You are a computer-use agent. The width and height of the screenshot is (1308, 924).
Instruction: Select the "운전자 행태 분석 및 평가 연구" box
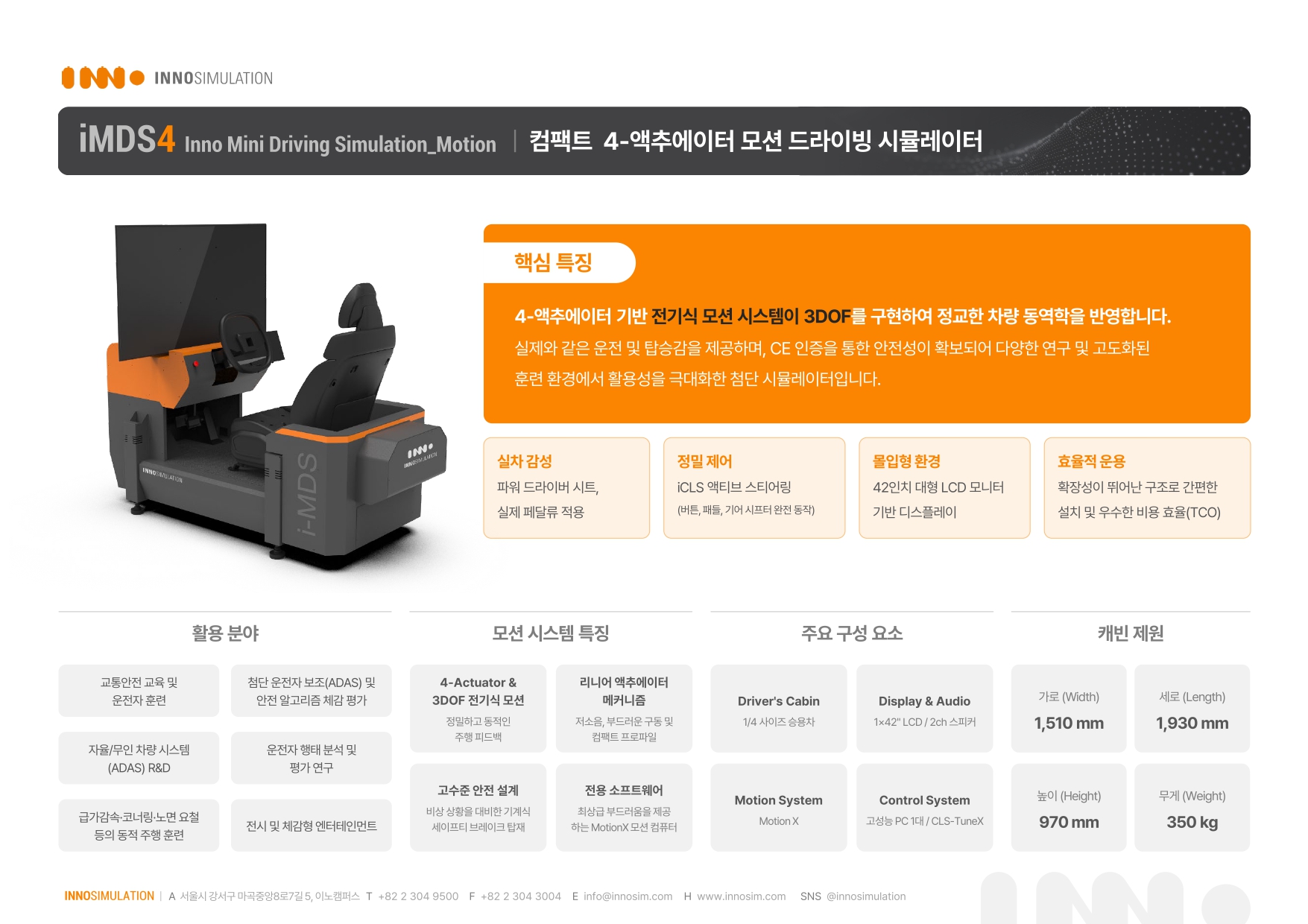pyautogui.click(x=312, y=758)
